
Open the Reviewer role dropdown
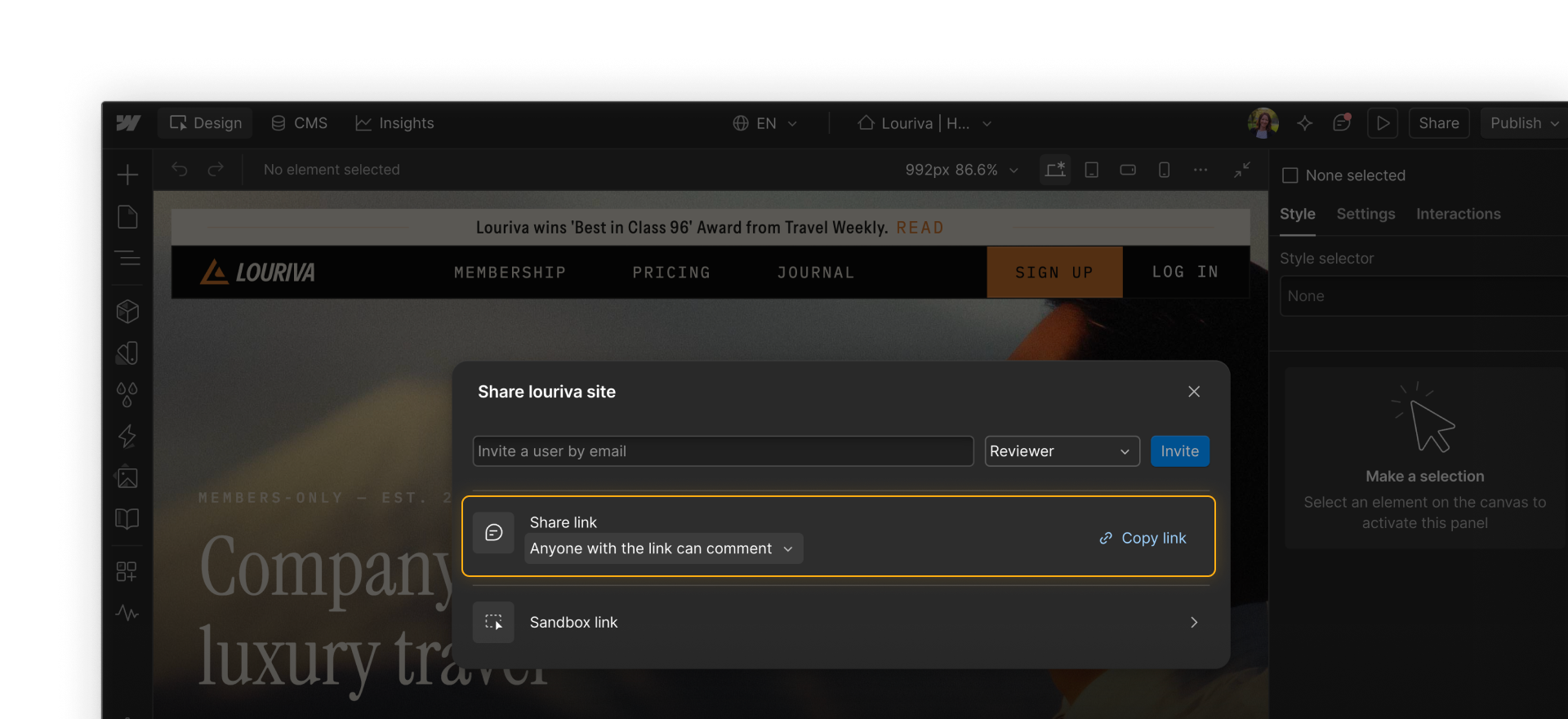tap(1062, 451)
